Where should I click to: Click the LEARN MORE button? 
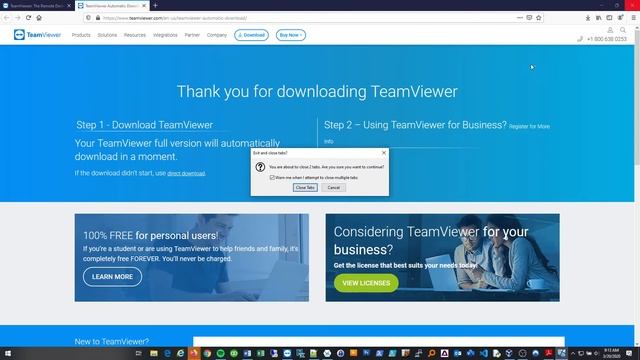pos(112,277)
